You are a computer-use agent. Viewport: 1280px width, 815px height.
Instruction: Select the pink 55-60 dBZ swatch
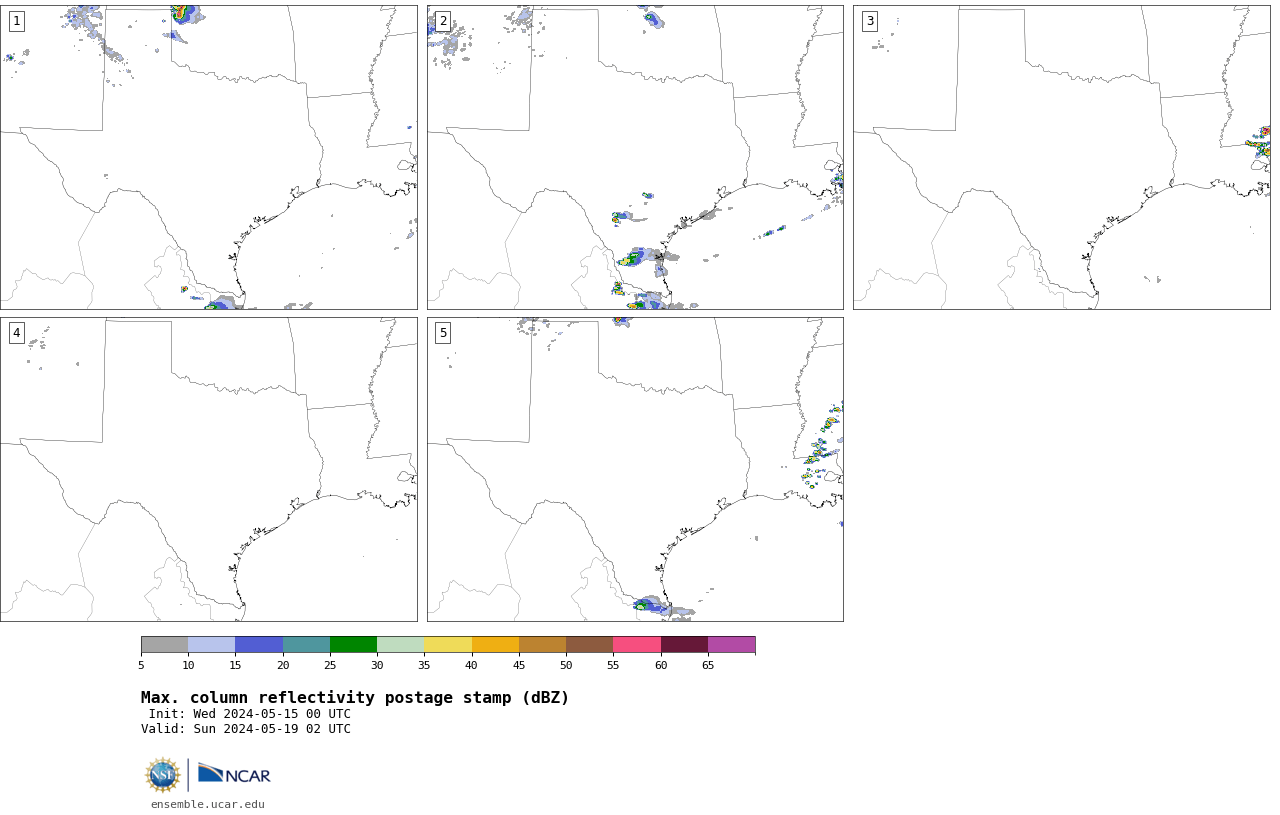click(x=637, y=644)
